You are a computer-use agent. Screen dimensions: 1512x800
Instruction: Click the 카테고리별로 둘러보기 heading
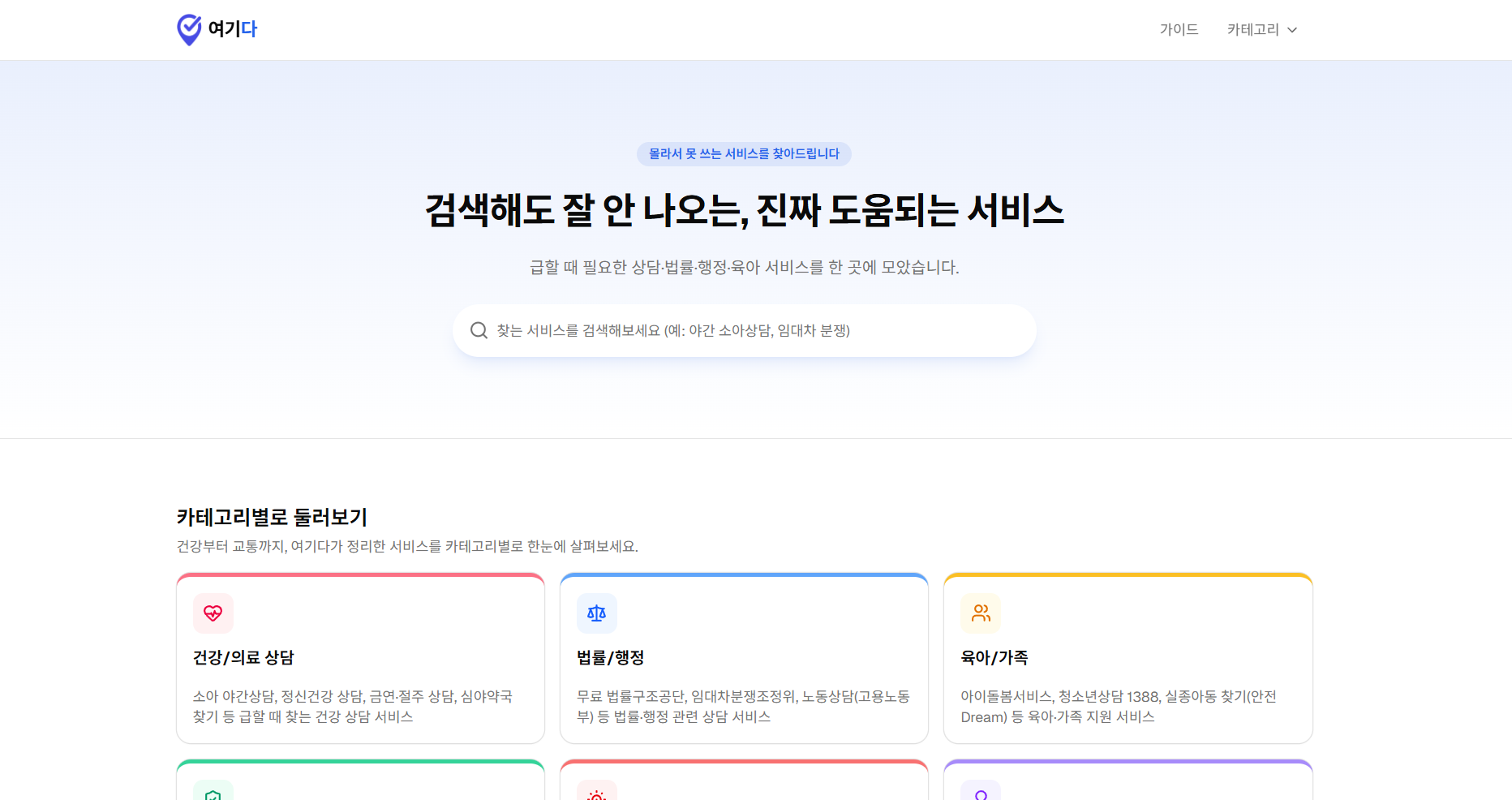(x=272, y=517)
